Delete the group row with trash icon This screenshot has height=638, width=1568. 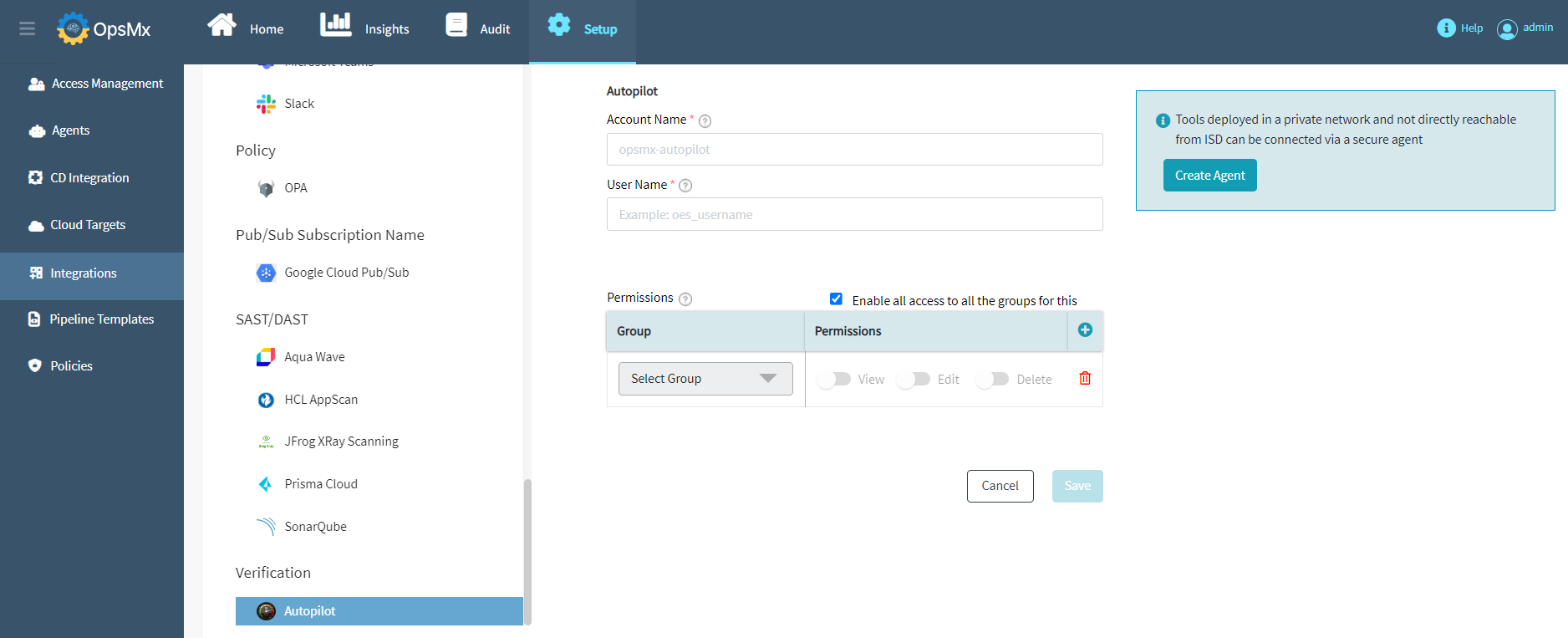[x=1085, y=379]
